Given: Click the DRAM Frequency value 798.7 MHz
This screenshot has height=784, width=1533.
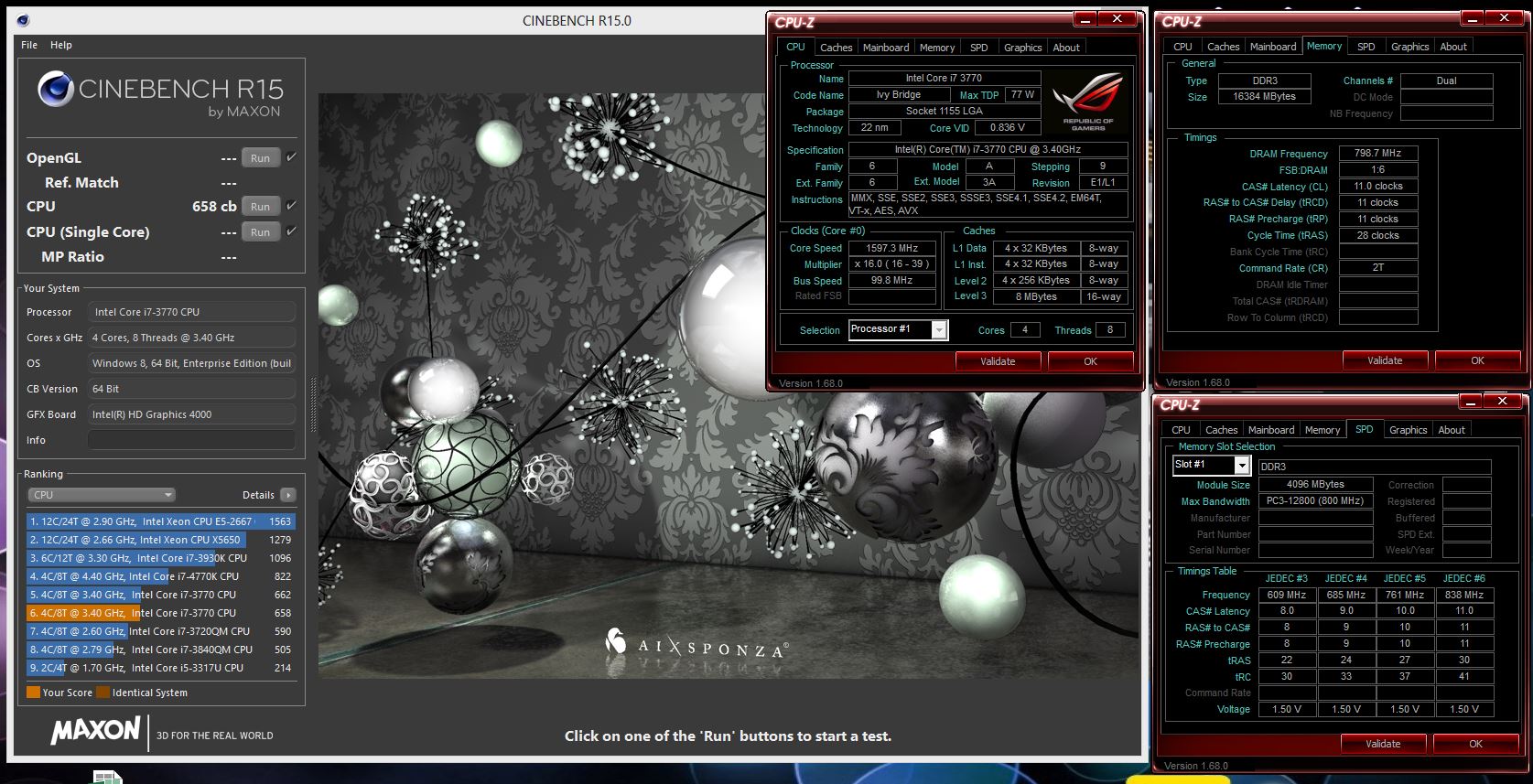Looking at the screenshot, I should [x=1377, y=153].
